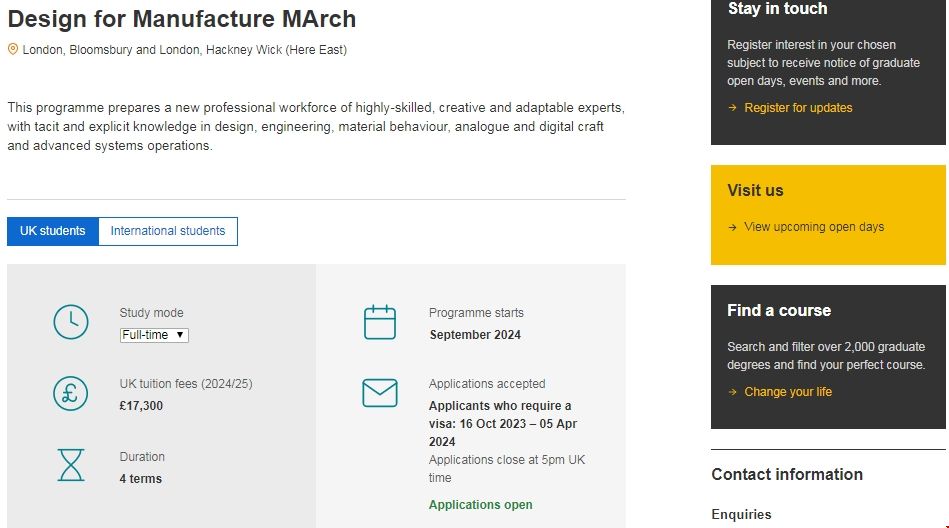Click the Find a course heading

click(x=779, y=311)
